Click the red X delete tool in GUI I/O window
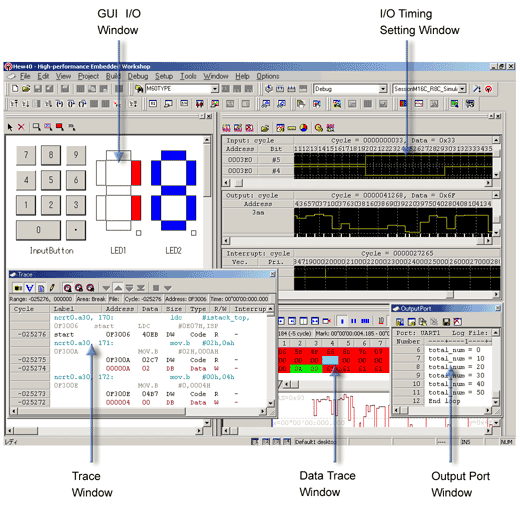The image size is (520, 508). pyautogui.click(x=21, y=127)
